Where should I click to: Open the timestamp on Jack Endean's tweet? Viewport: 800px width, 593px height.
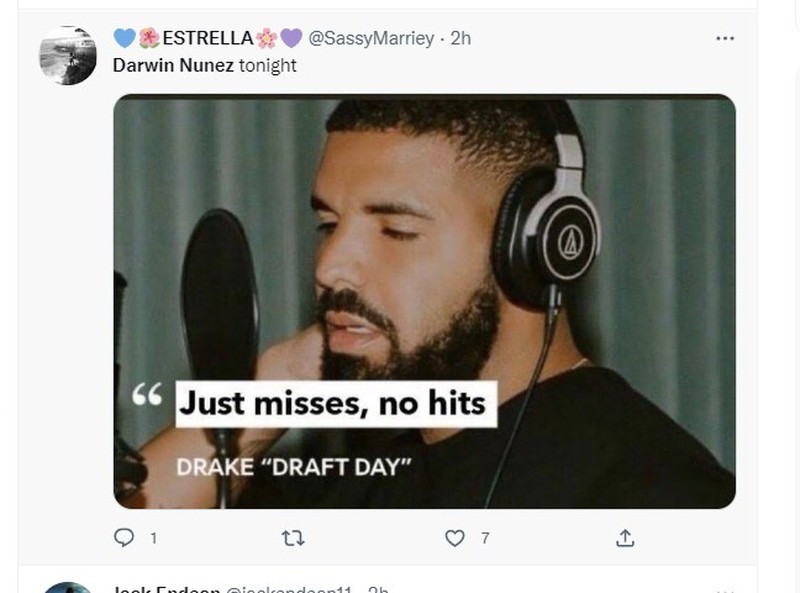coord(378,589)
